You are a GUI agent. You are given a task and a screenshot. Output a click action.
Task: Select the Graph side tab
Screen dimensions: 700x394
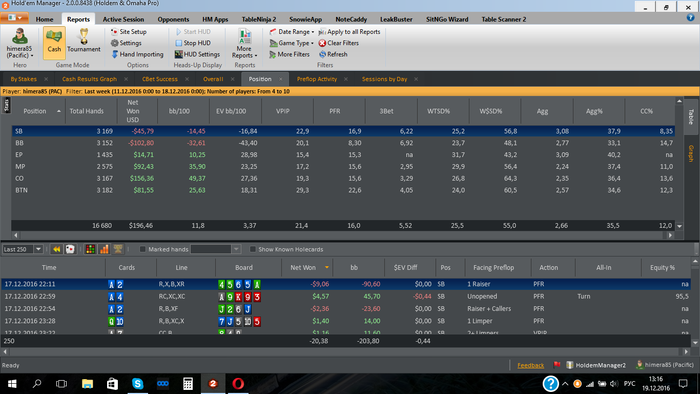[x=691, y=153]
